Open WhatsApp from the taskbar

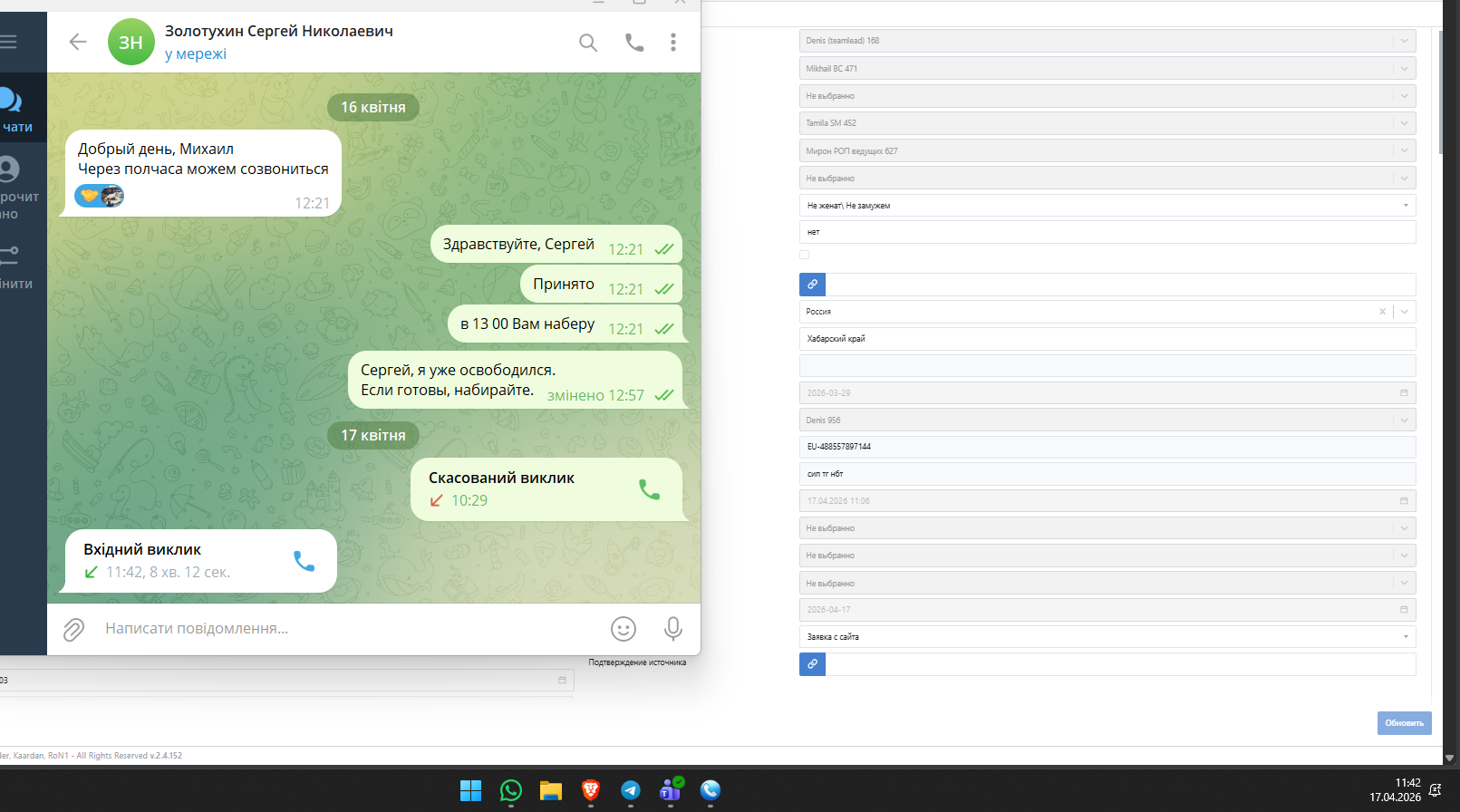tap(511, 790)
